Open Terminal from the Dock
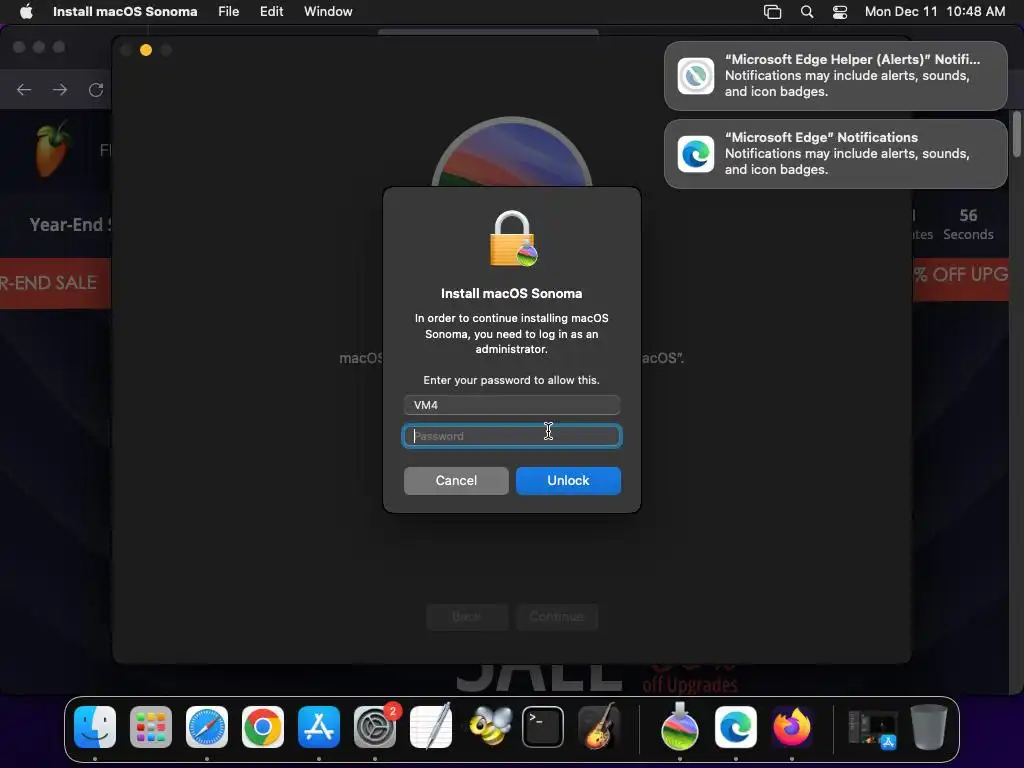Image resolution: width=1024 pixels, height=768 pixels. pos(543,727)
